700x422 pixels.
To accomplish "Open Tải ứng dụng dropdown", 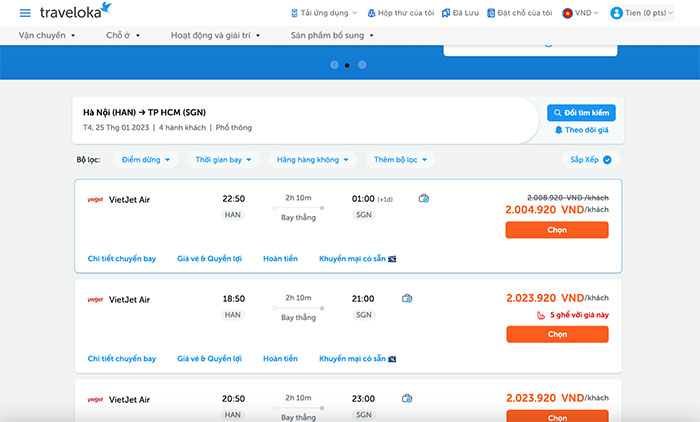I will pos(324,13).
